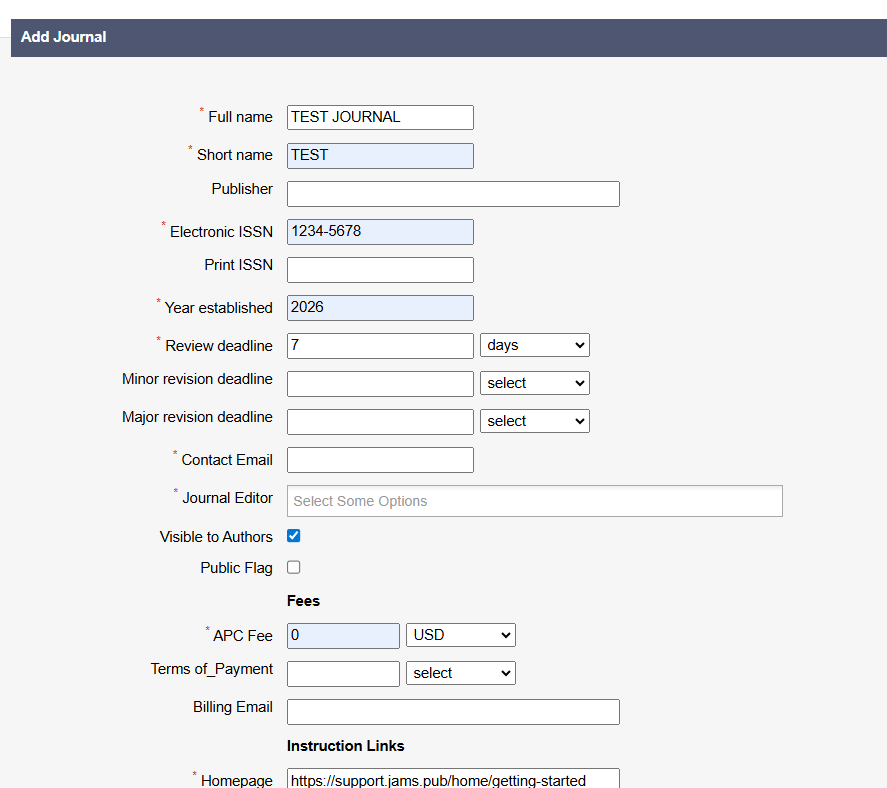Enable the Public Flag checkbox

pyautogui.click(x=294, y=567)
